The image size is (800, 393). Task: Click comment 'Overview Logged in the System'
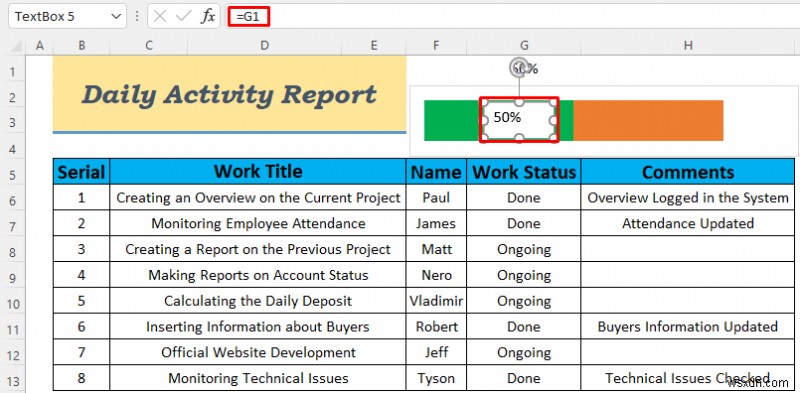688,198
